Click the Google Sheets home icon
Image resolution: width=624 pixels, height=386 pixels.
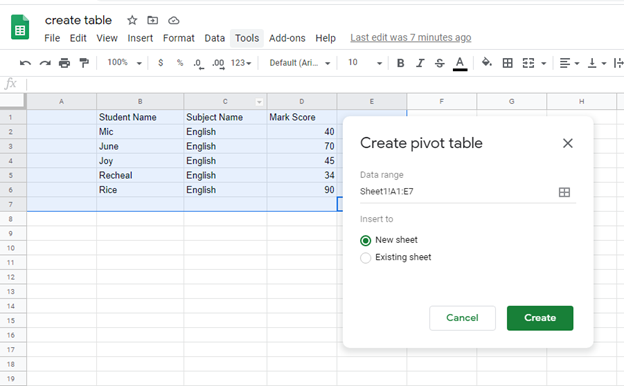coord(20,27)
